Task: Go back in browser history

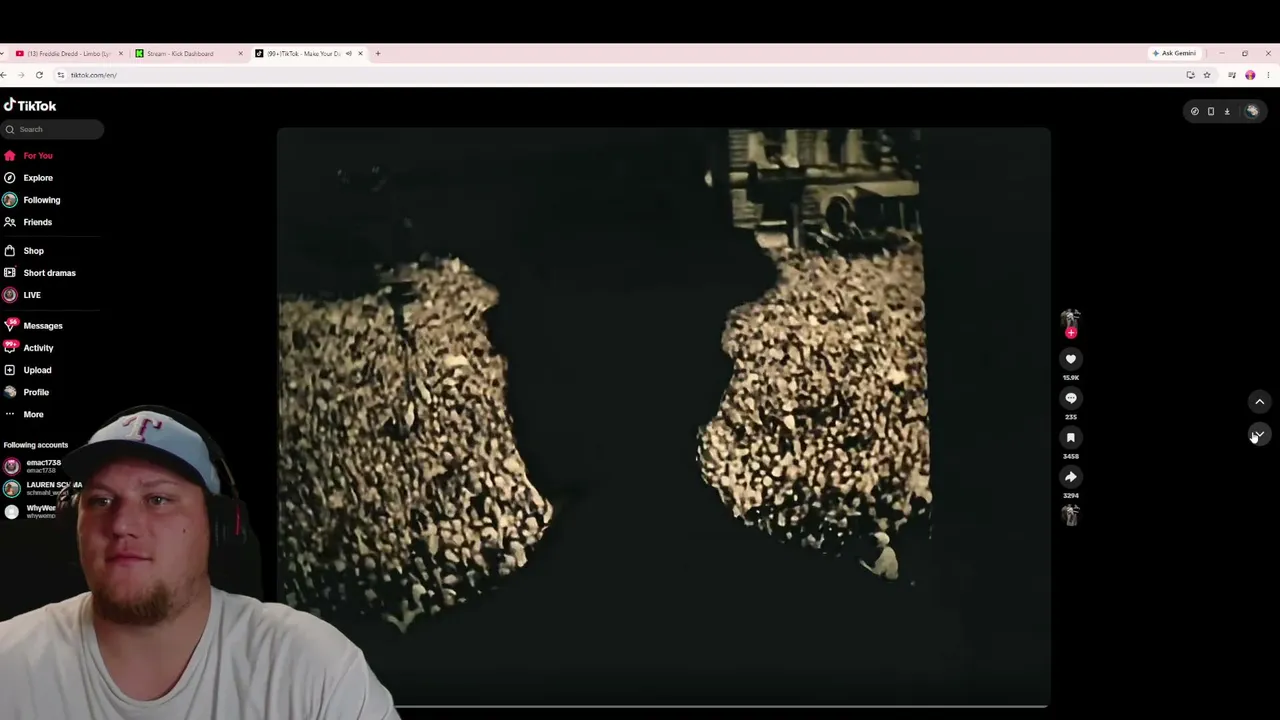Action: click(x=4, y=75)
